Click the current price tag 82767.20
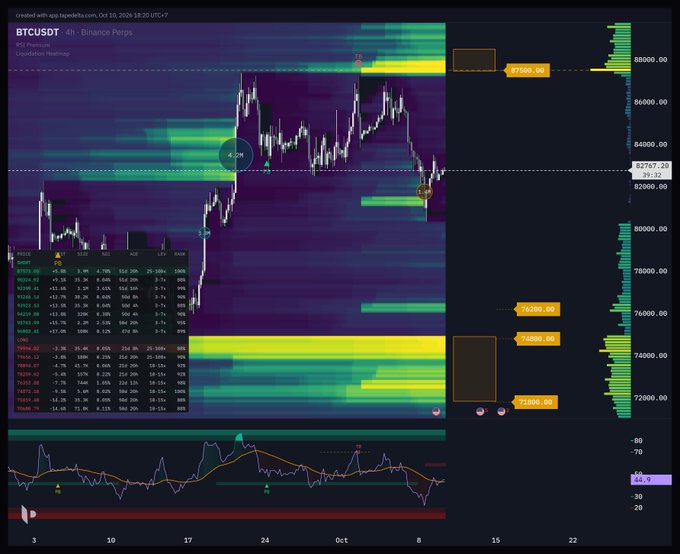 [652, 170]
